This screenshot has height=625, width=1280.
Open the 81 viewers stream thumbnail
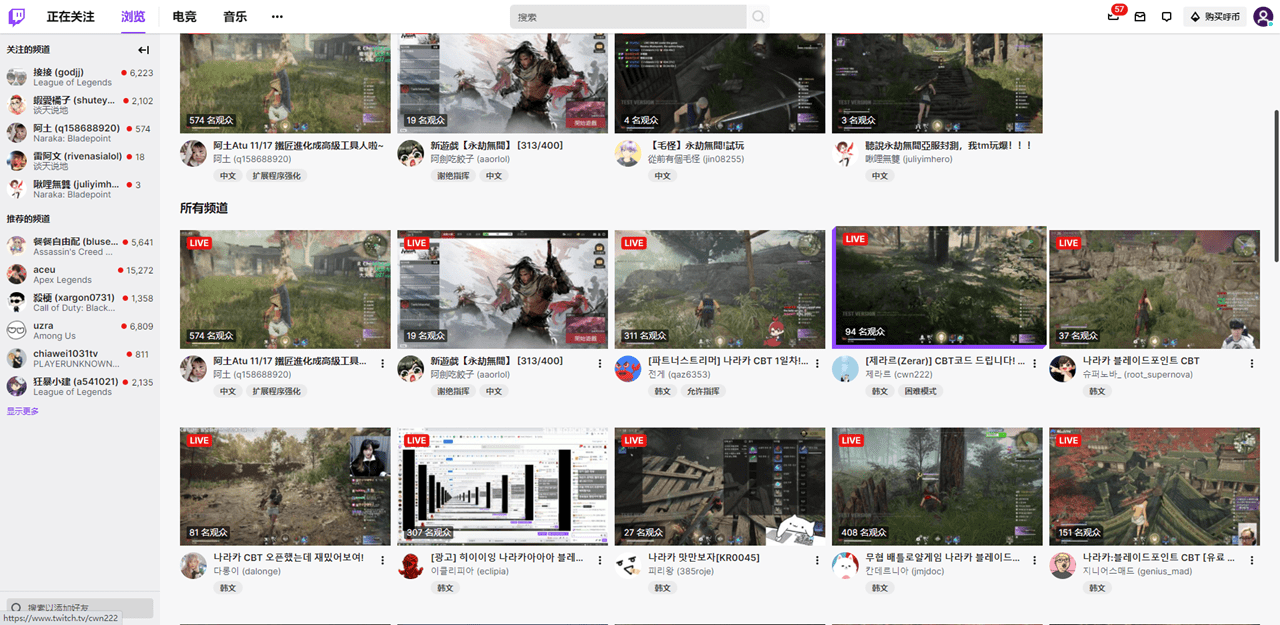[285, 487]
